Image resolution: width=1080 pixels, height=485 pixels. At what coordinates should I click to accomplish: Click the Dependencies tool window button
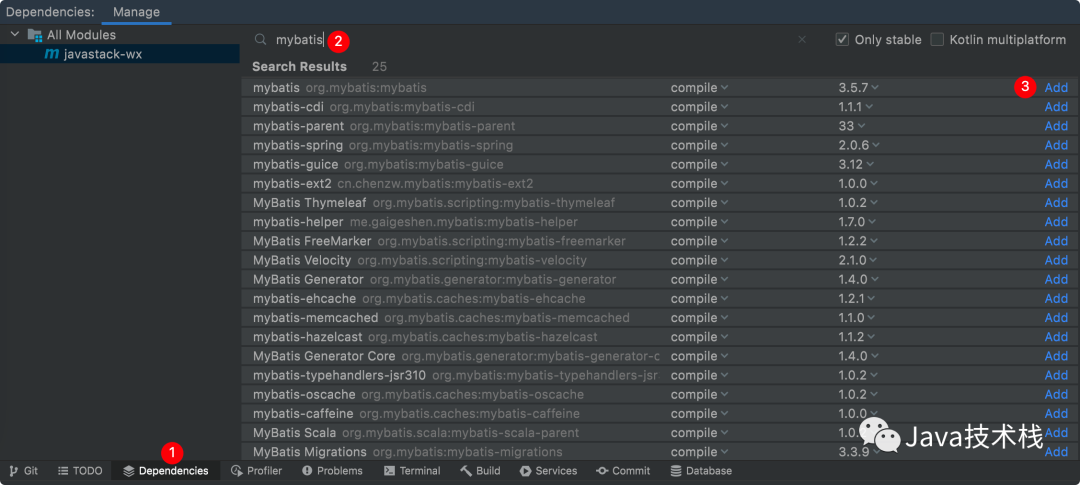(165, 471)
